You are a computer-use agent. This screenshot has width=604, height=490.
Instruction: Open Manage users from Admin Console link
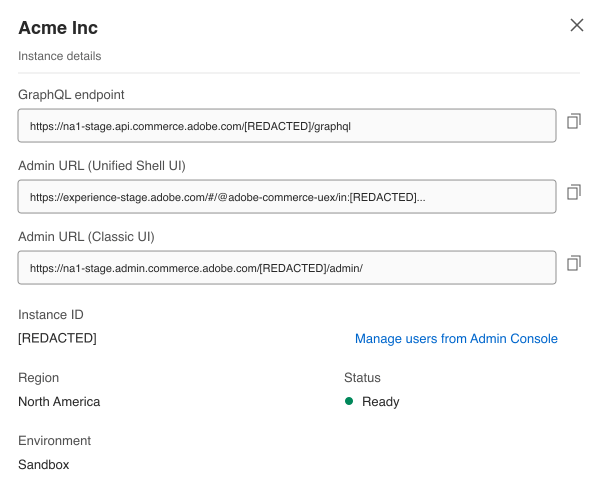pyautogui.click(x=456, y=339)
